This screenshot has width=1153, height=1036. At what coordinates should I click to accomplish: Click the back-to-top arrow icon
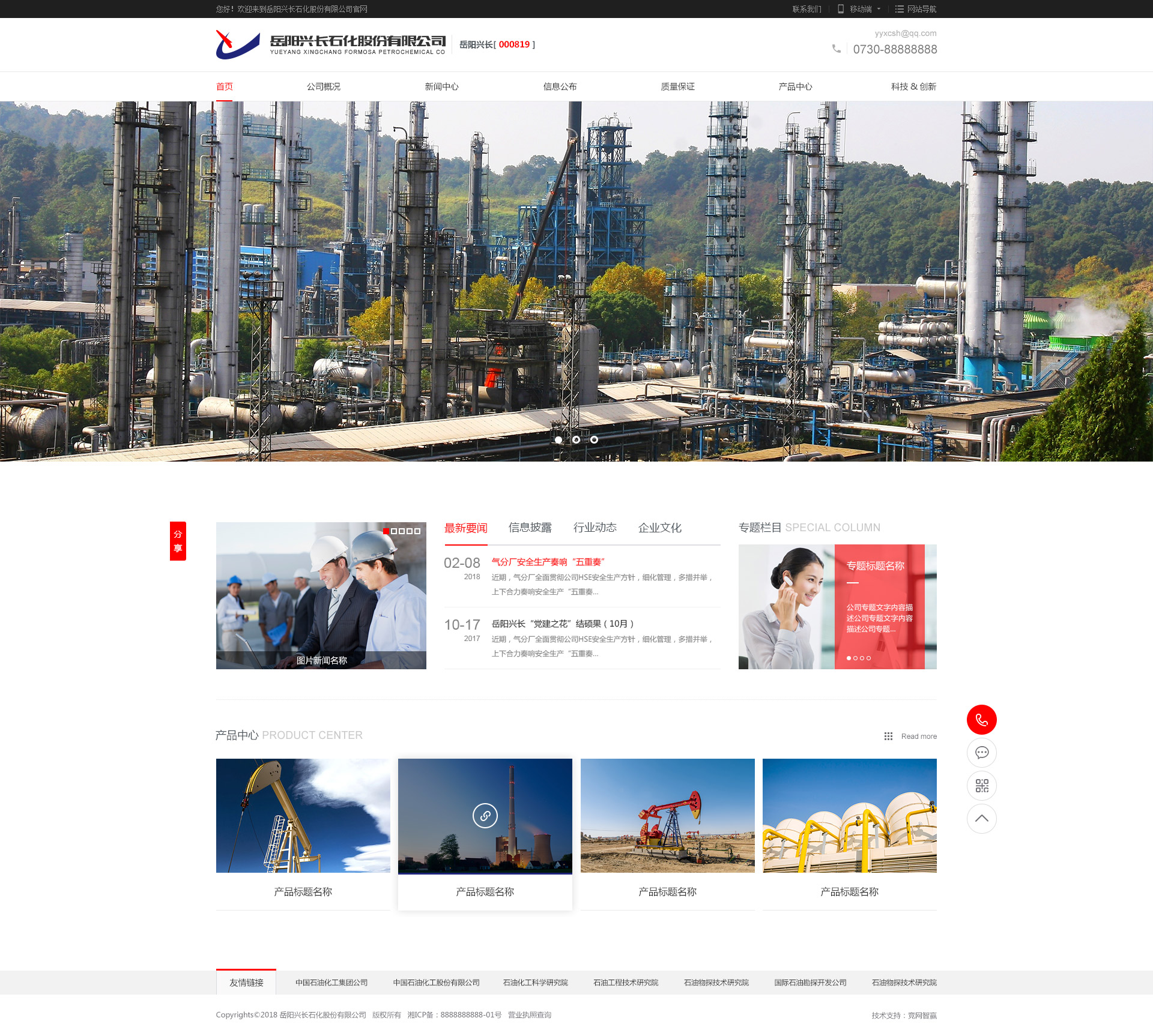(981, 819)
